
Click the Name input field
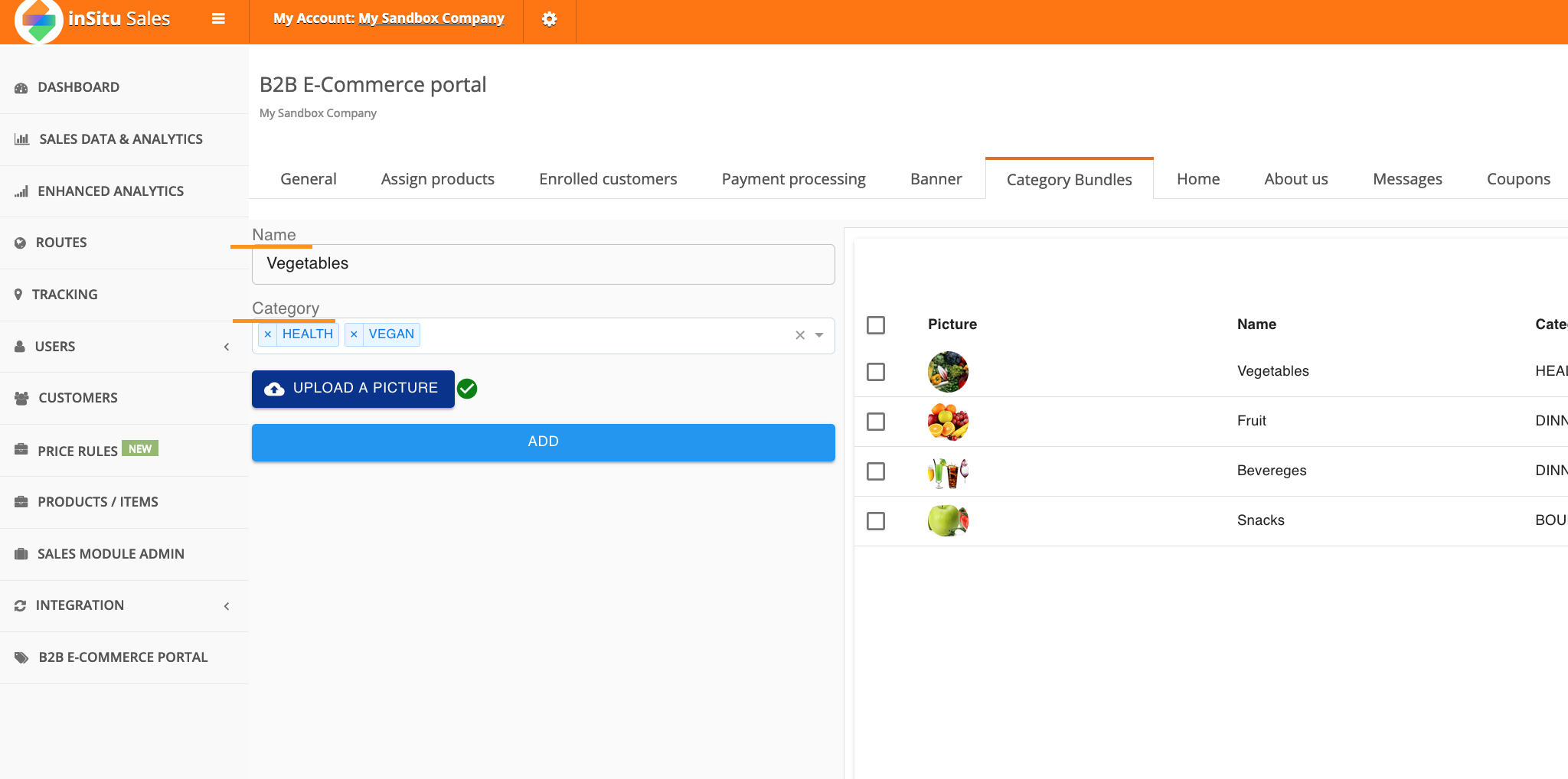point(543,264)
